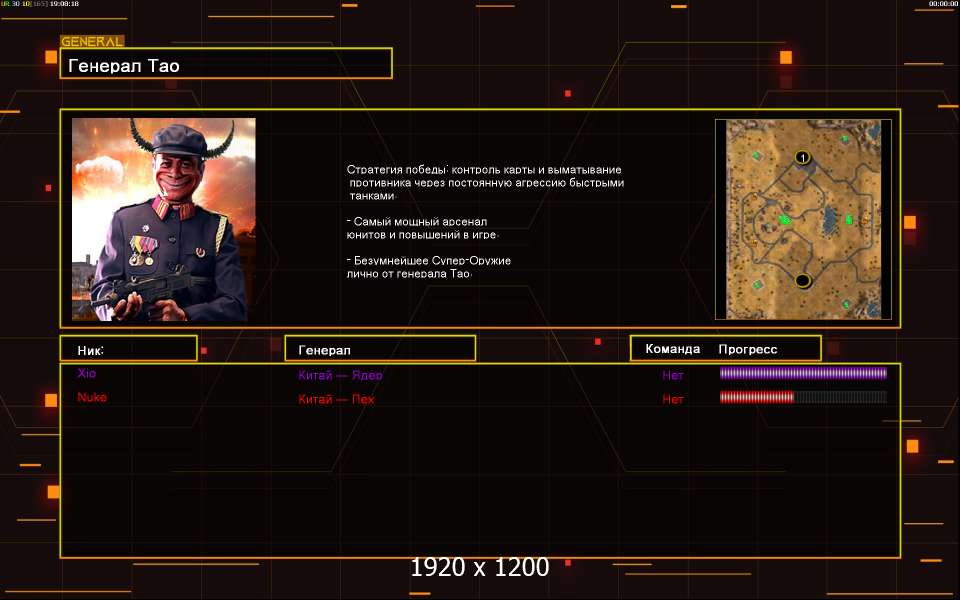Click the red 'Нет' team value for Nuke
The width and height of the screenshot is (960, 600).
coord(672,399)
